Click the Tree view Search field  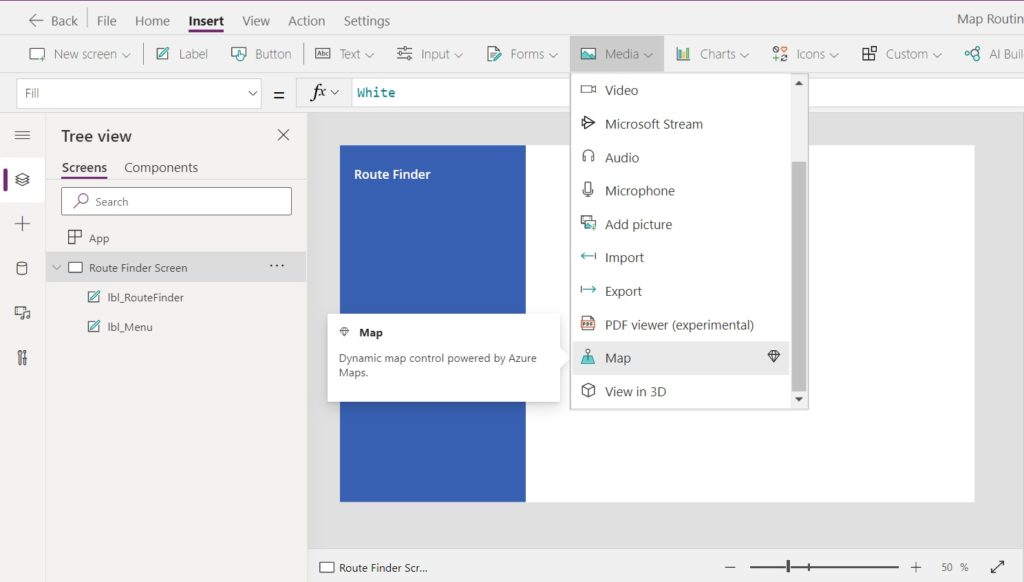pos(176,201)
